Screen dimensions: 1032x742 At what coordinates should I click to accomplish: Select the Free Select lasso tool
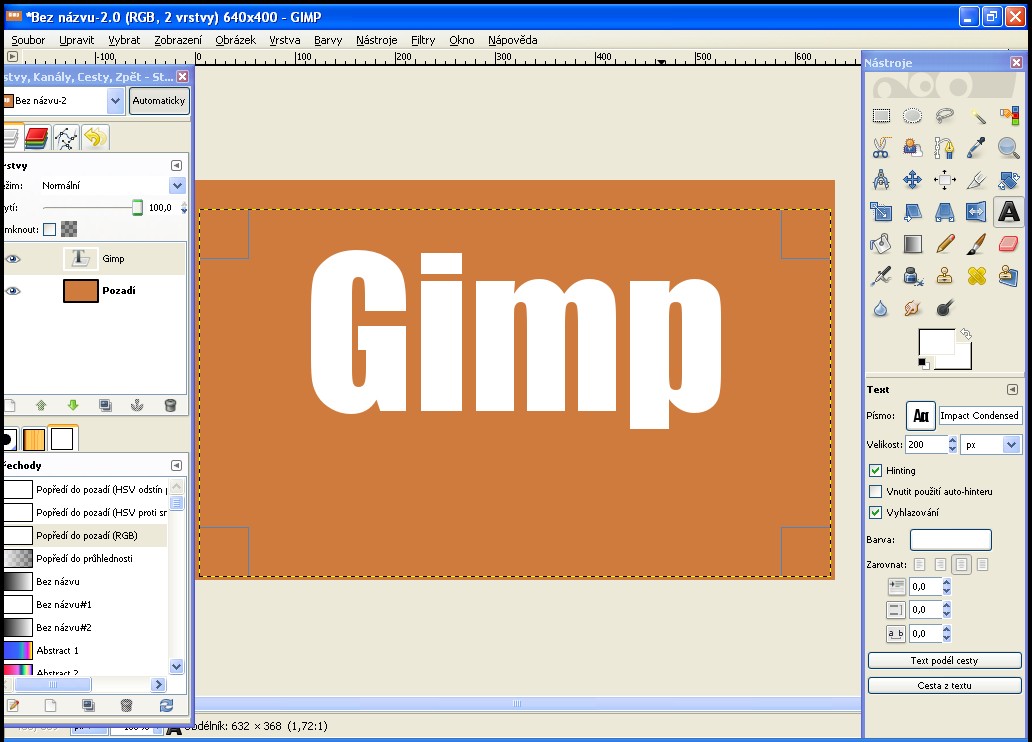[x=944, y=116]
